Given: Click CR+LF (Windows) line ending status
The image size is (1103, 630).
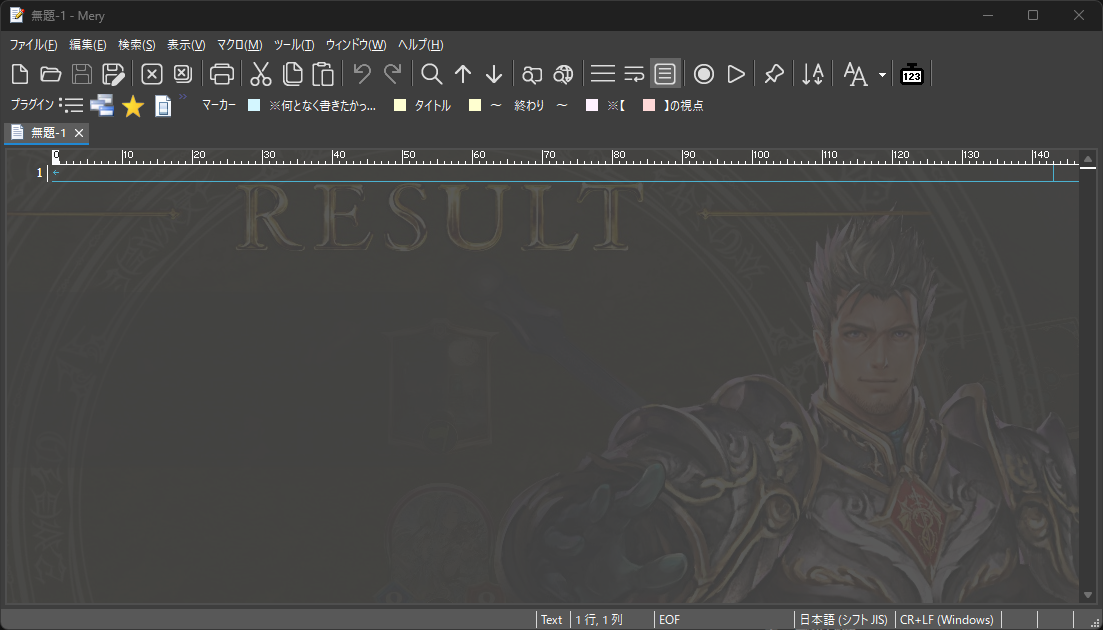Looking at the screenshot, I should tap(946, 619).
